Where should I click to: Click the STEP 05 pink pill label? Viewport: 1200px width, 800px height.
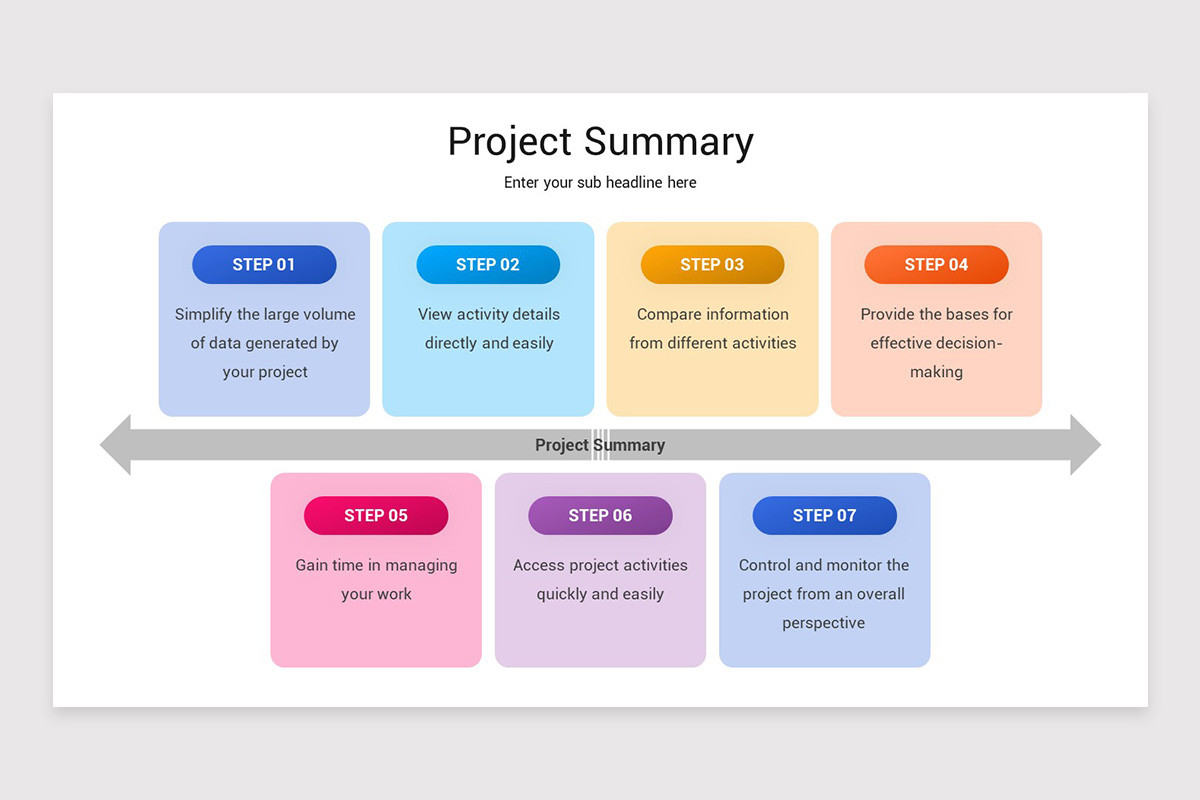coord(376,516)
